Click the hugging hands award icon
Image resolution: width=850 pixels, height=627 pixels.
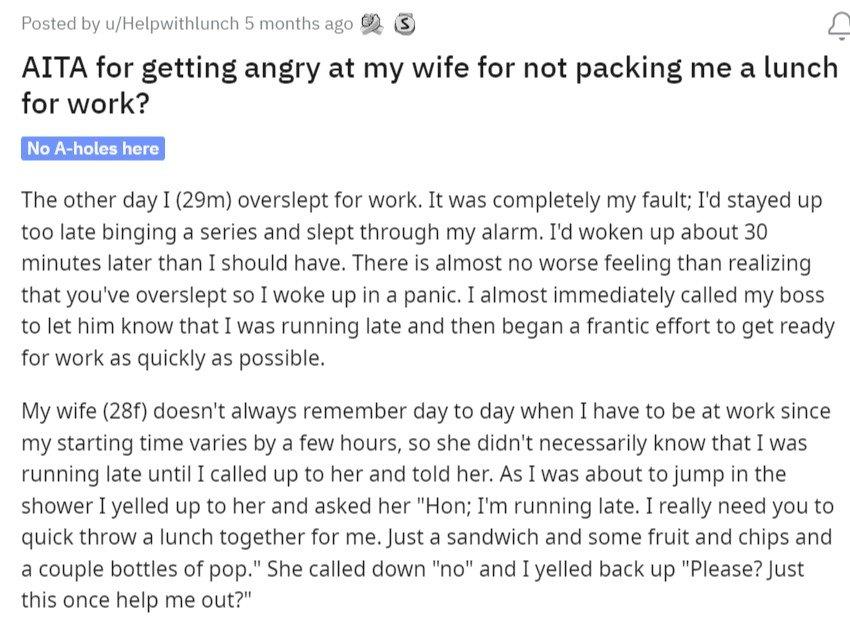(372, 24)
